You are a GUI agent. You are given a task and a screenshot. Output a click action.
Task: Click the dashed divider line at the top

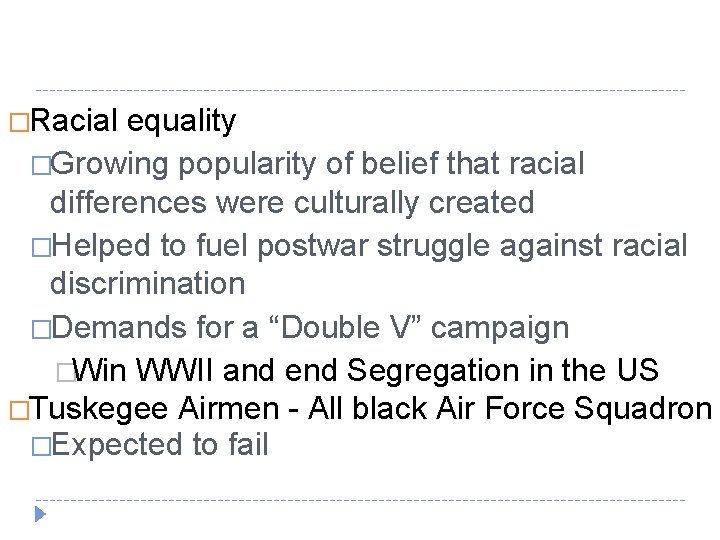click(360, 90)
